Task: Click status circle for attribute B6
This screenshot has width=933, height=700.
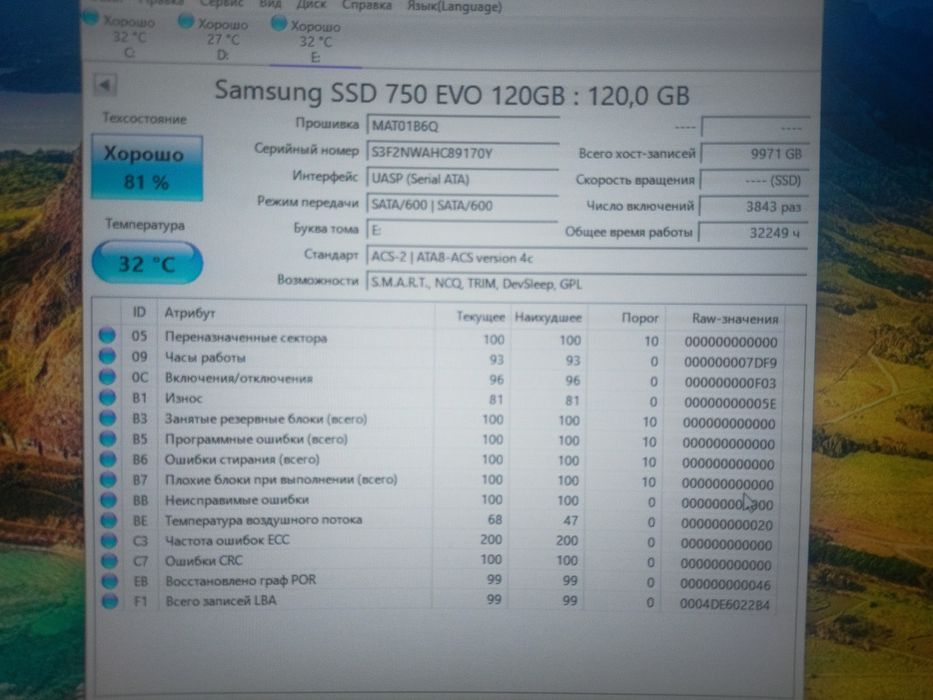Action: (x=108, y=459)
